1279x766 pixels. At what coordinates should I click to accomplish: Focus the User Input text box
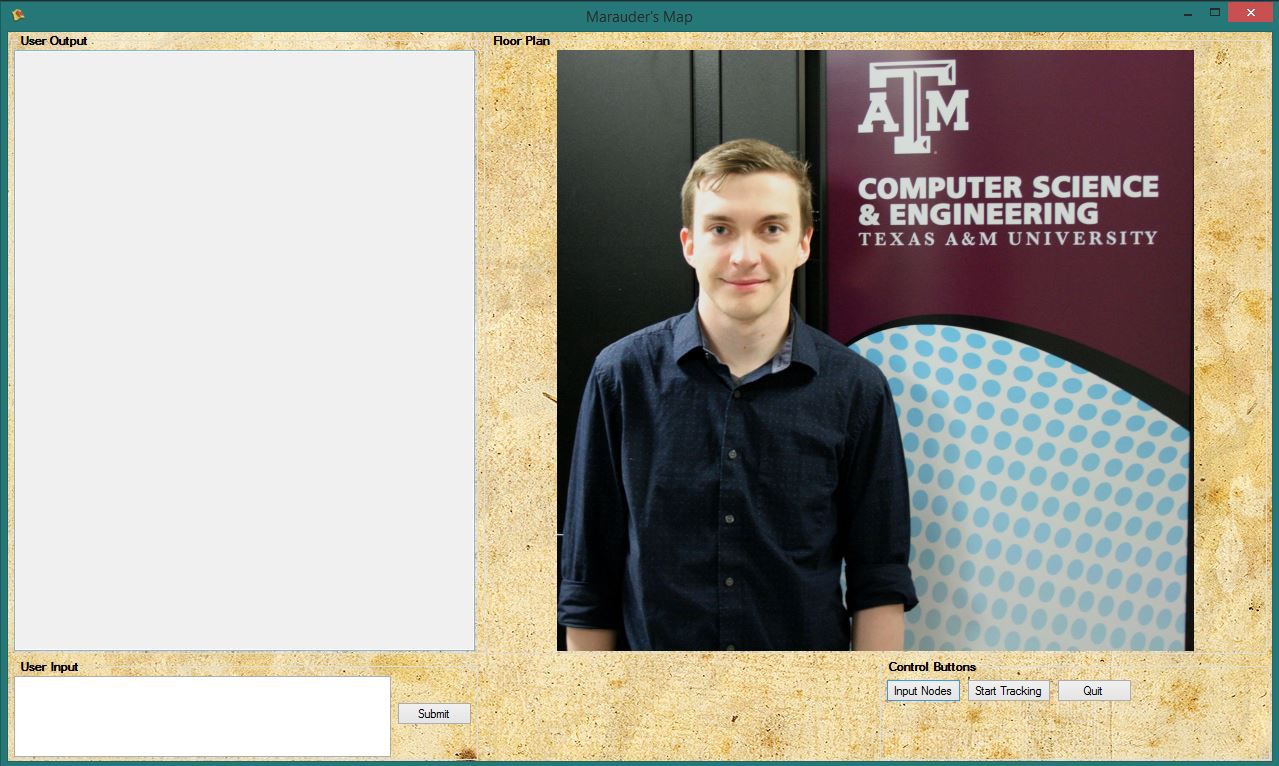(x=202, y=716)
